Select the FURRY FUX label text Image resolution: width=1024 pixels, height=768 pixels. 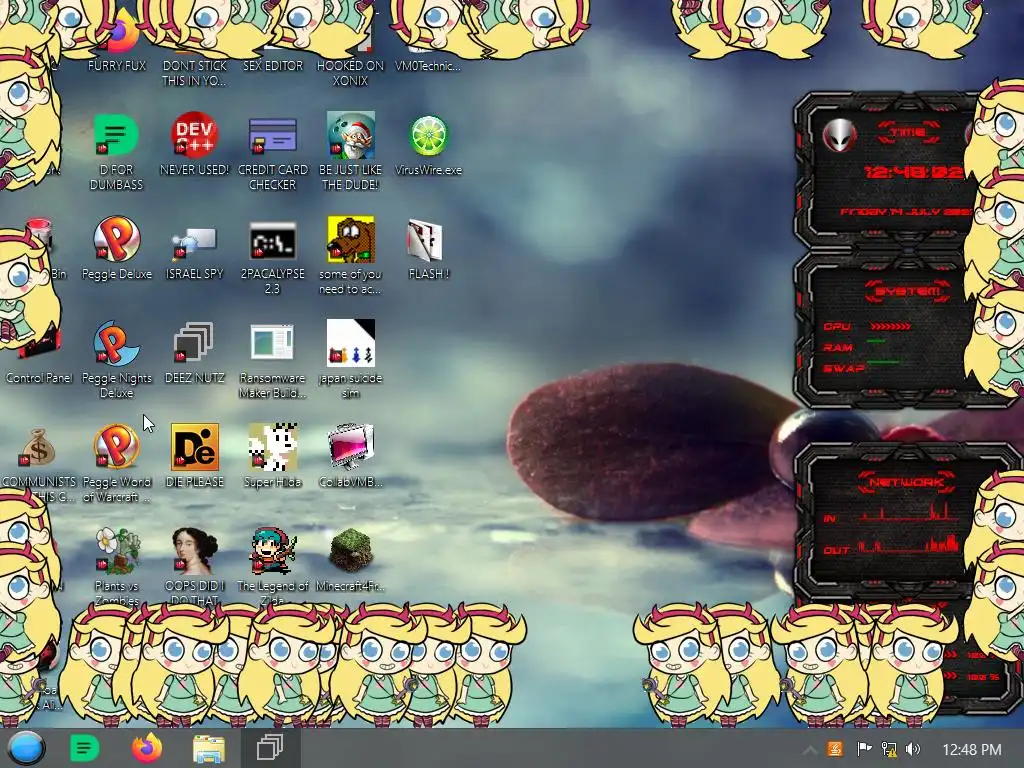click(117, 66)
